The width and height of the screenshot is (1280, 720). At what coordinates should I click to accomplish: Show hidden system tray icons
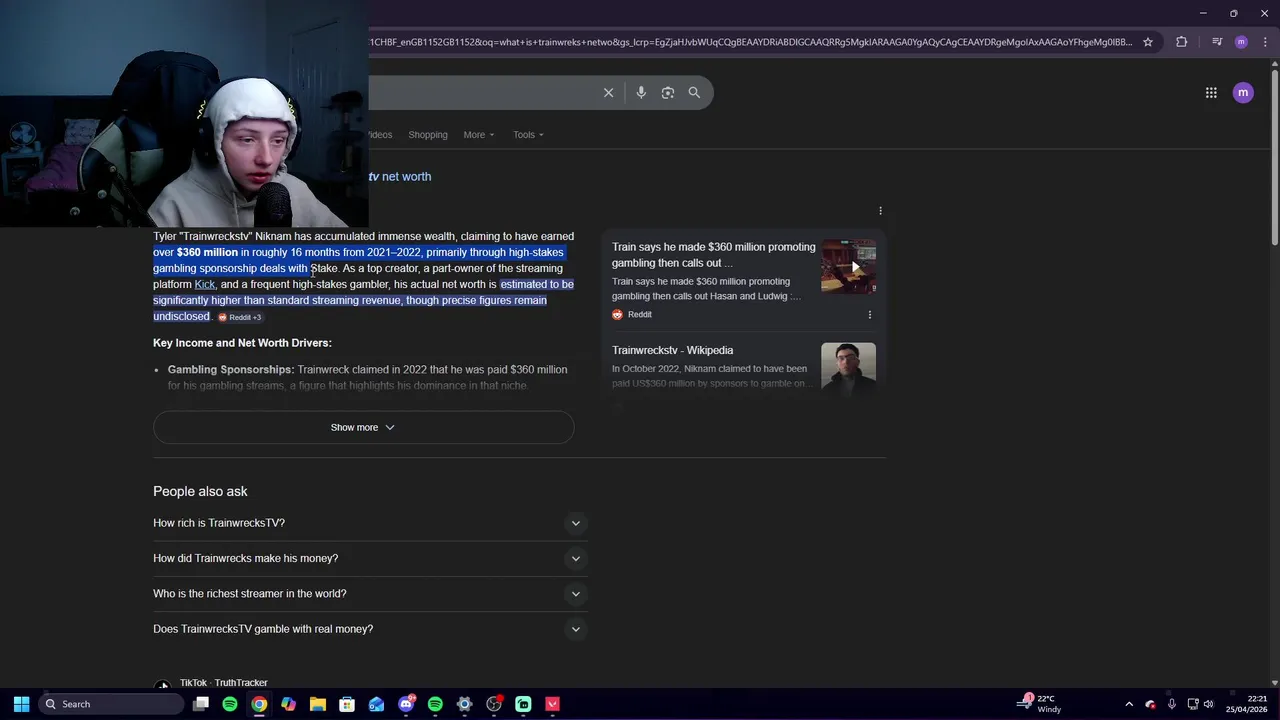point(1129,704)
